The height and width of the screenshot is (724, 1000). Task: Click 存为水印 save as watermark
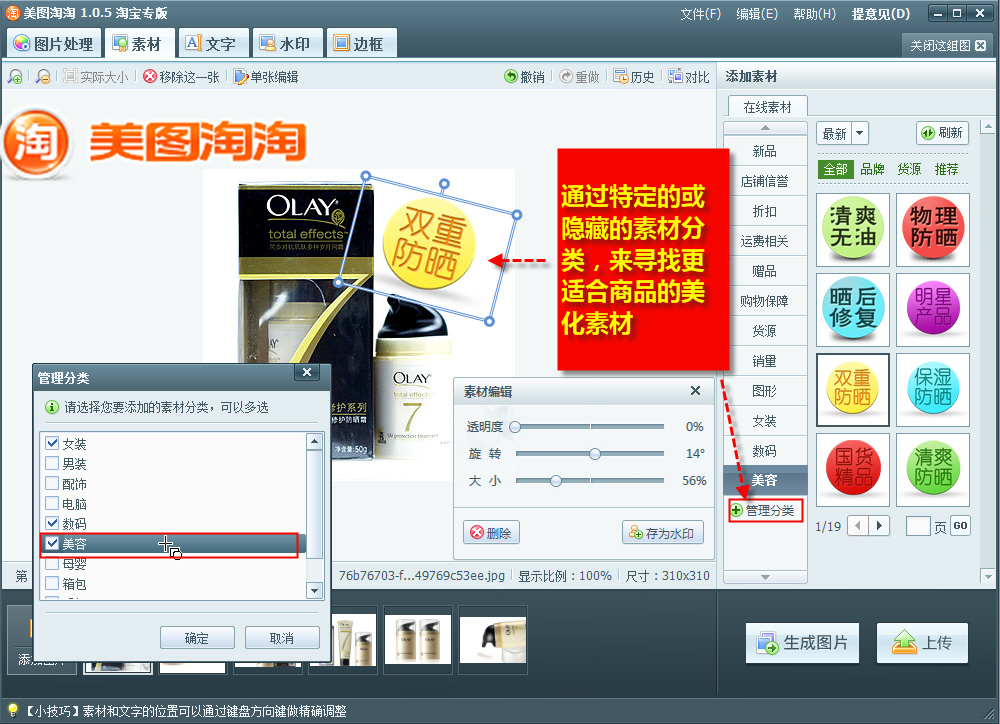(663, 533)
